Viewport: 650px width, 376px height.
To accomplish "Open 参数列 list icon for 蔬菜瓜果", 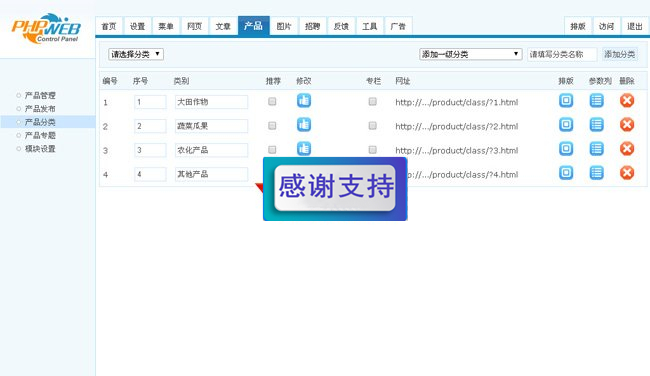I will pos(597,125).
